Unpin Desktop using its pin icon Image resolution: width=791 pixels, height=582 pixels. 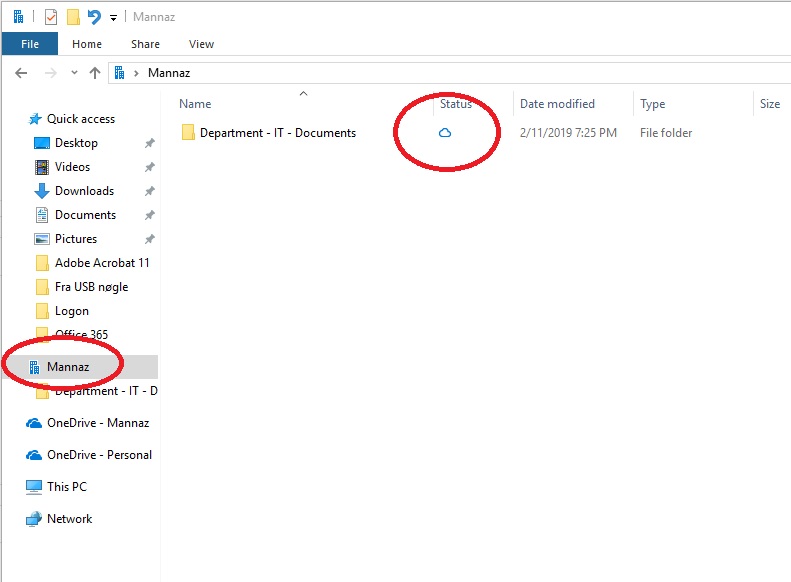[149, 143]
